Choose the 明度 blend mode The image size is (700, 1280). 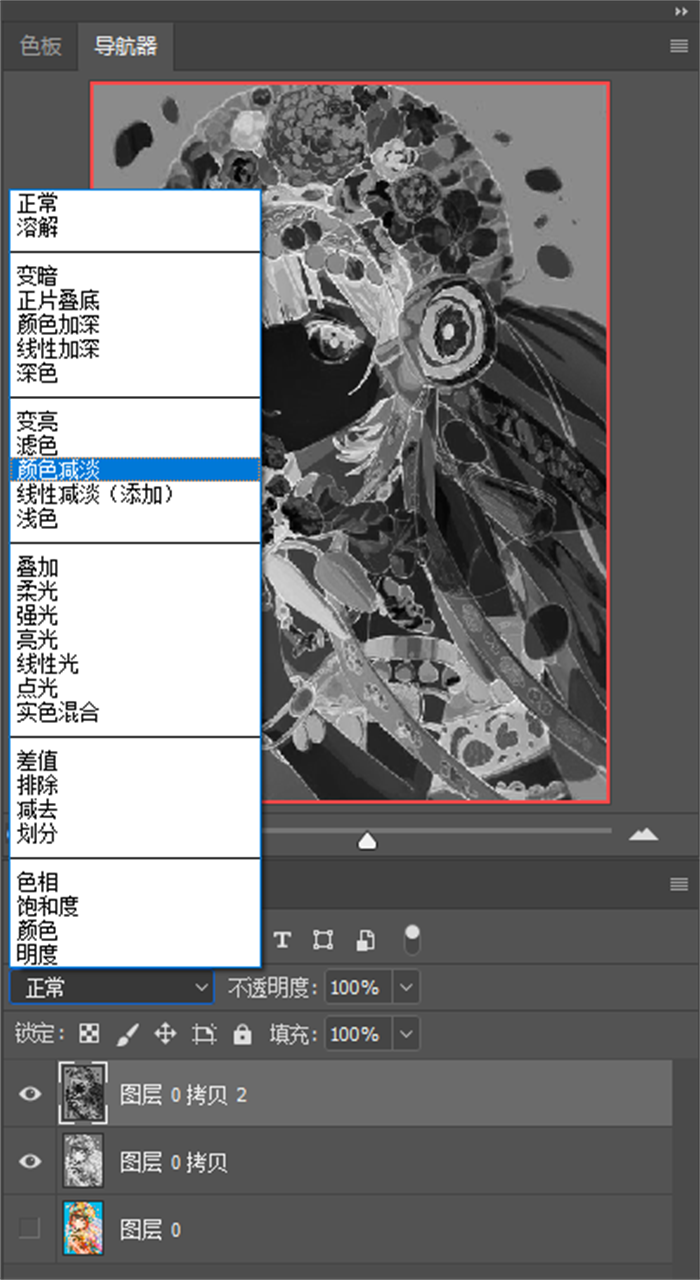pos(135,954)
